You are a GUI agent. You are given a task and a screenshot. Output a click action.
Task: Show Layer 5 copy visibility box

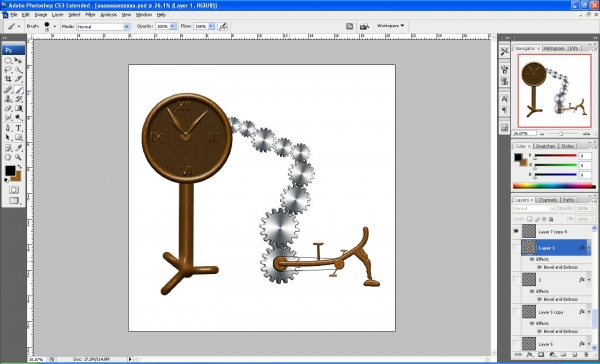[x=516, y=312]
